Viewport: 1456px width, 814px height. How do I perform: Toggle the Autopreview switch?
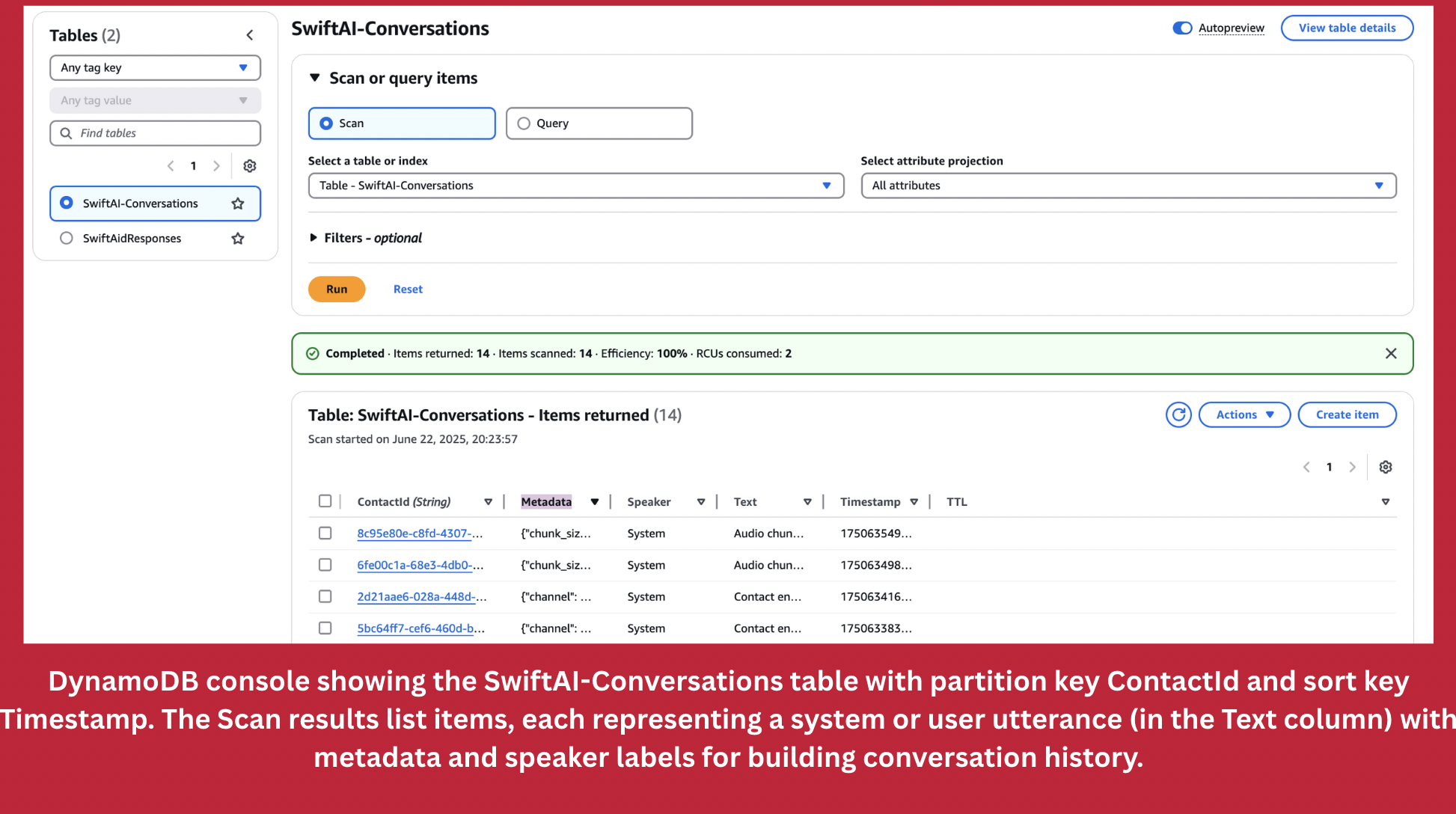tap(1182, 28)
